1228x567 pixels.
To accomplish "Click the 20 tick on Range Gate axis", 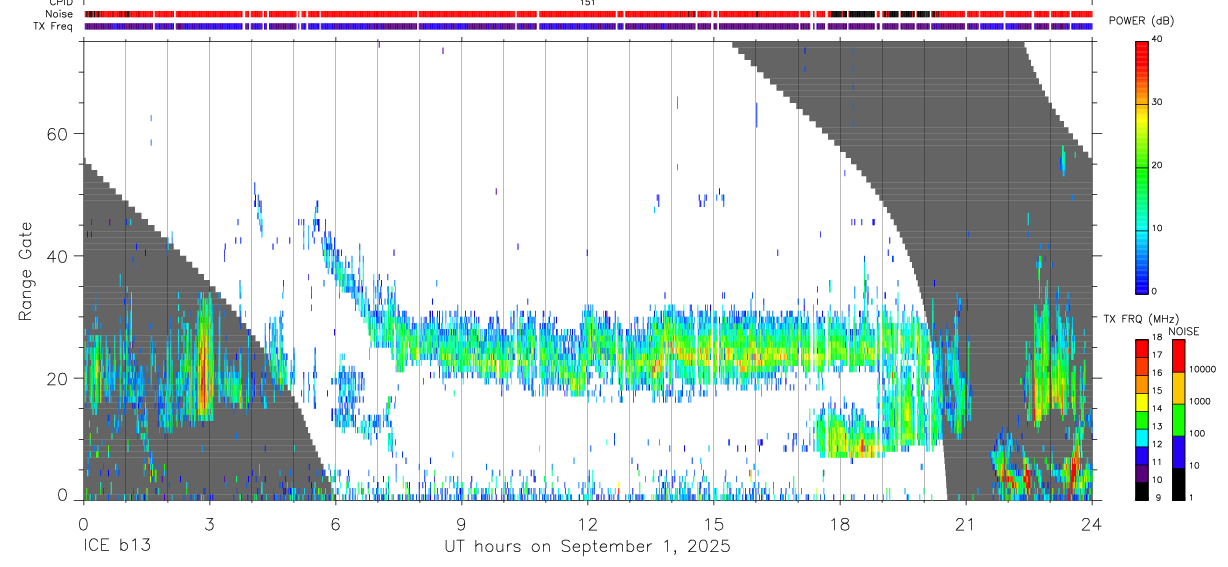I will 60,378.
